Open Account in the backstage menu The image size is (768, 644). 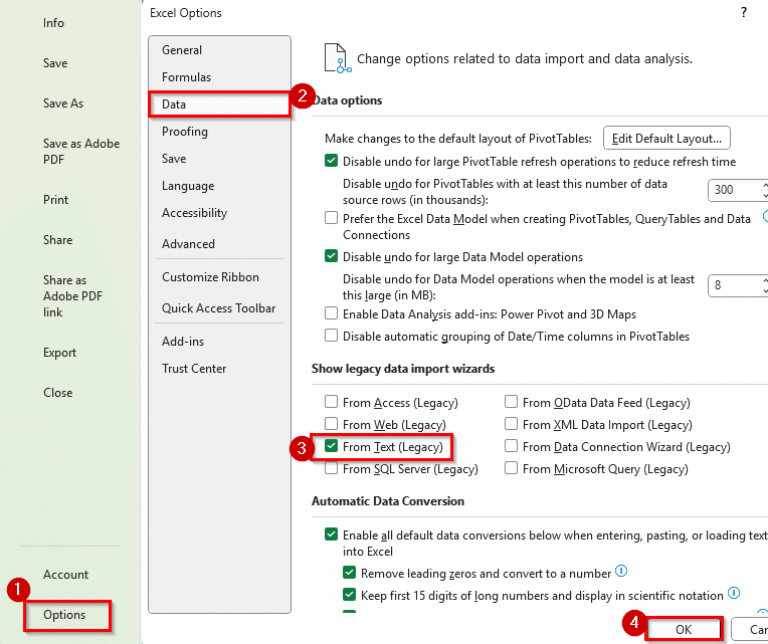click(x=66, y=574)
